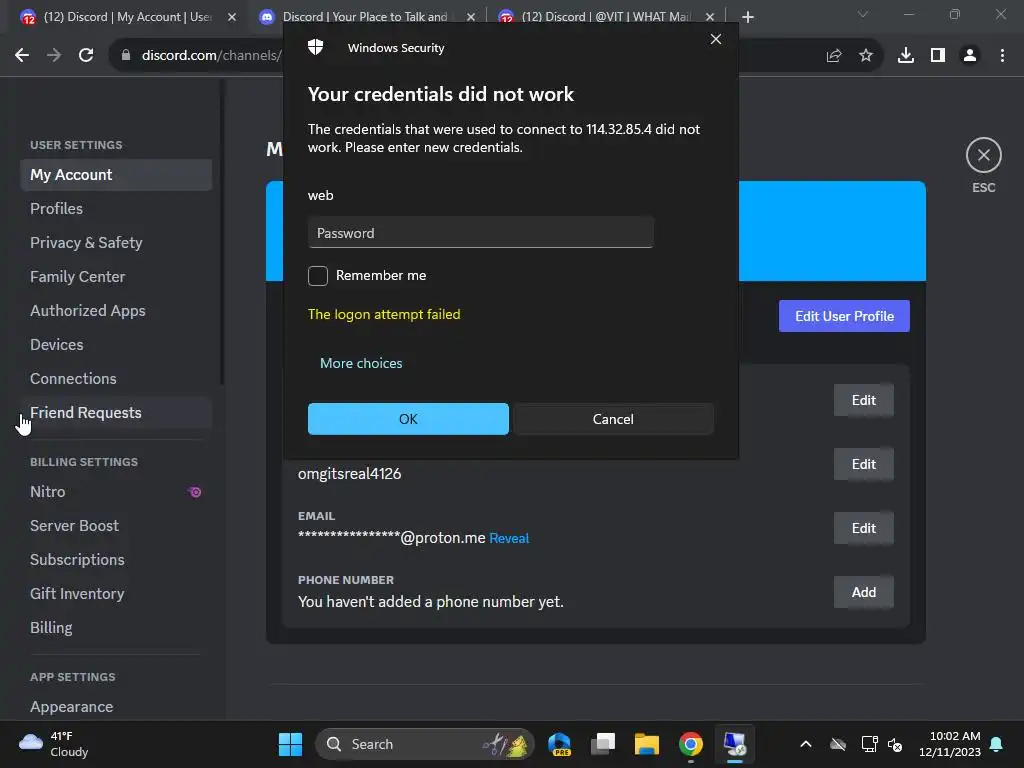
Task: Open Subscriptions settings
Action: point(116,560)
